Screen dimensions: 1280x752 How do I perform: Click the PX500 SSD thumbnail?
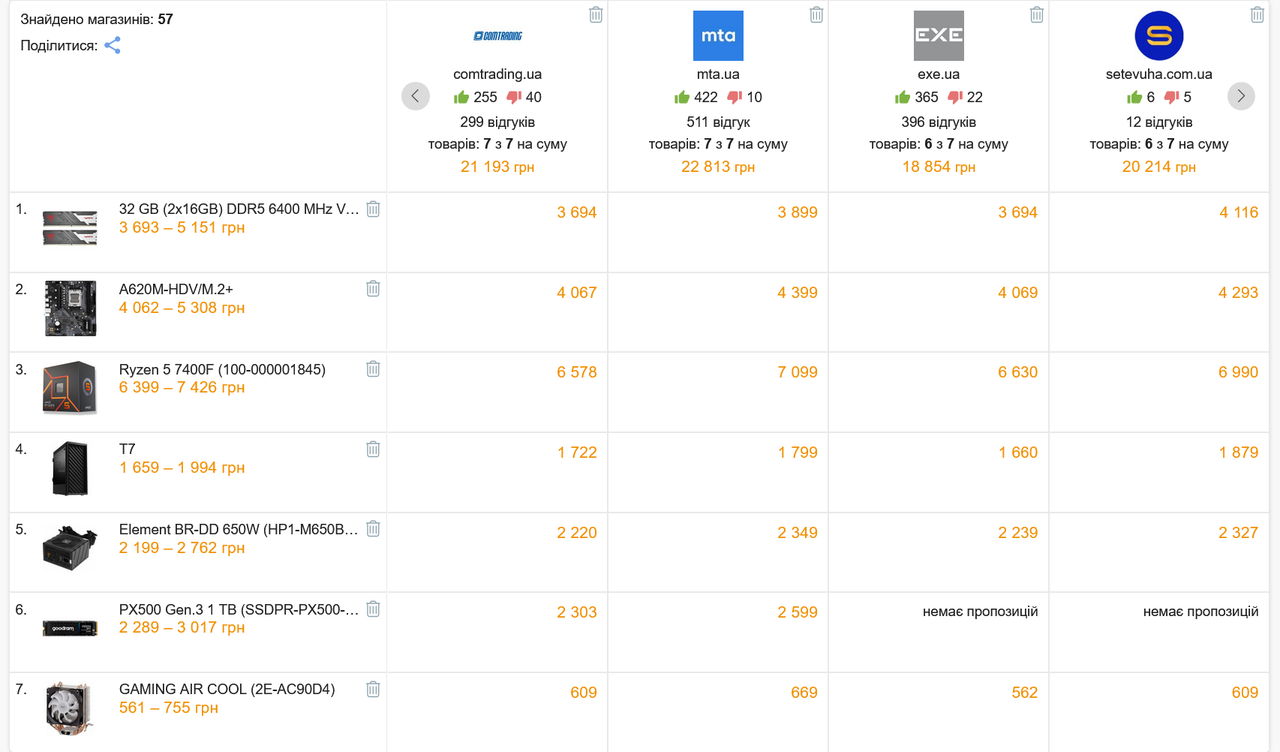pos(71,628)
